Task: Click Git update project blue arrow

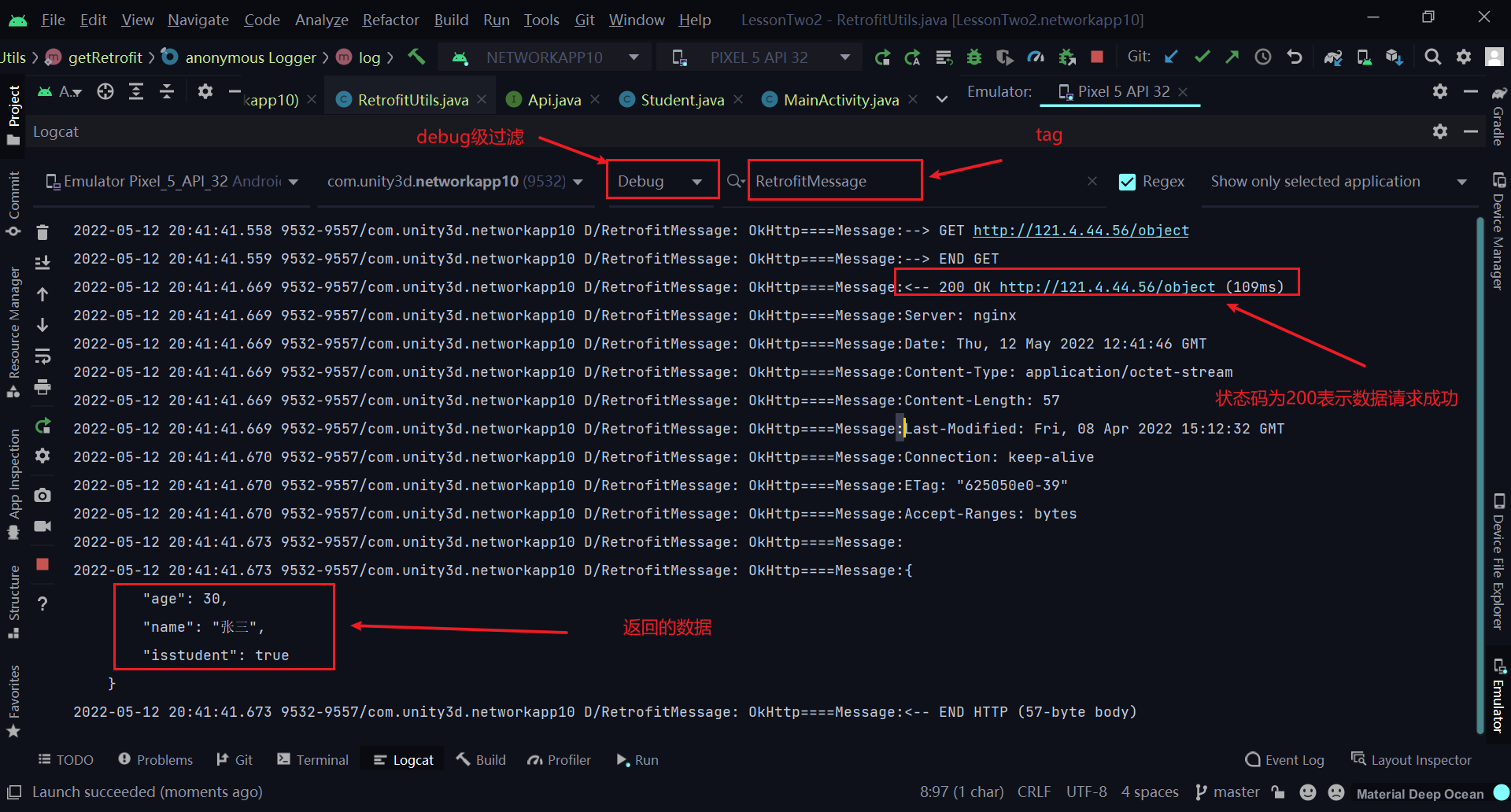Action: click(1171, 57)
